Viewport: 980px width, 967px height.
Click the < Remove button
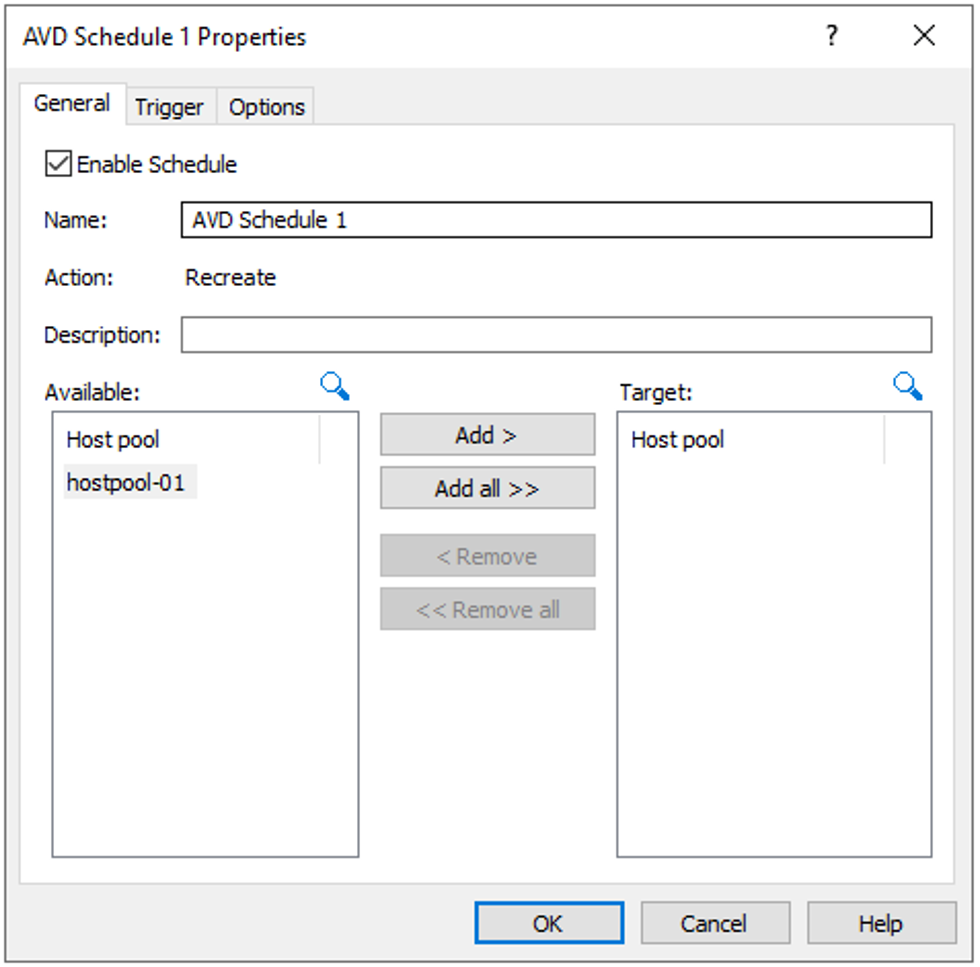[488, 556]
